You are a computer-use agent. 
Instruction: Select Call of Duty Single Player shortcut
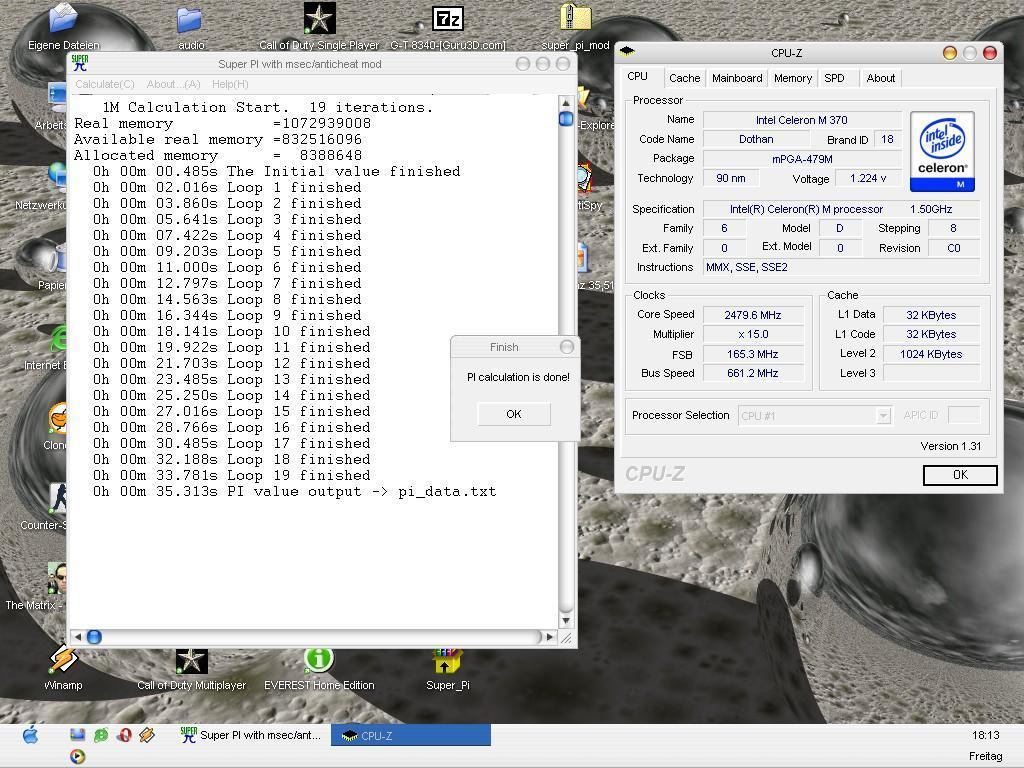coord(319,26)
